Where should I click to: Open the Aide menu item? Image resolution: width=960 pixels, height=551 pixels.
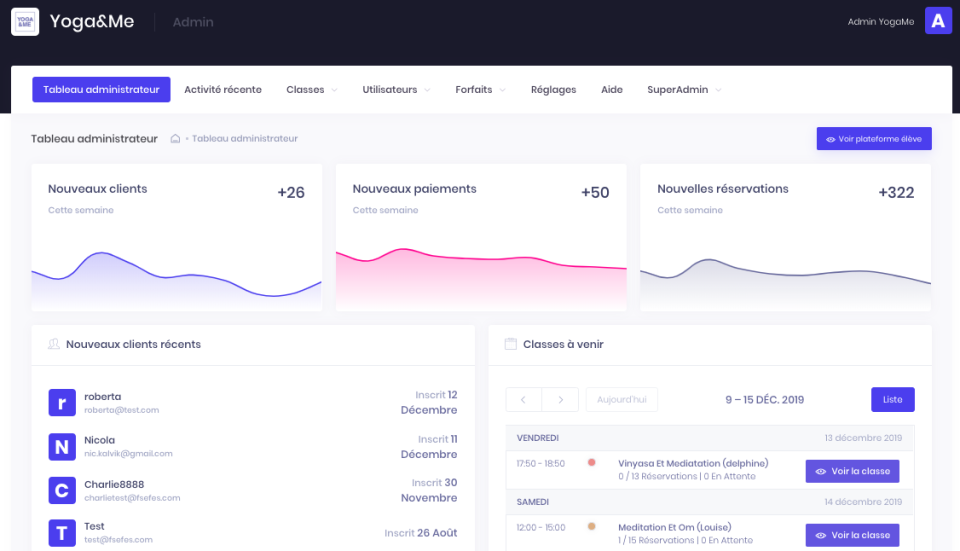click(x=612, y=89)
